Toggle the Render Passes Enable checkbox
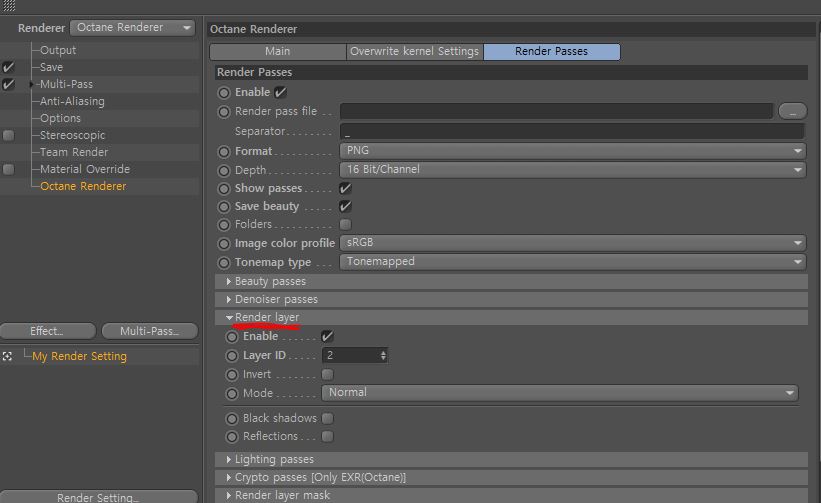This screenshot has width=821, height=503. pyautogui.click(x=281, y=92)
